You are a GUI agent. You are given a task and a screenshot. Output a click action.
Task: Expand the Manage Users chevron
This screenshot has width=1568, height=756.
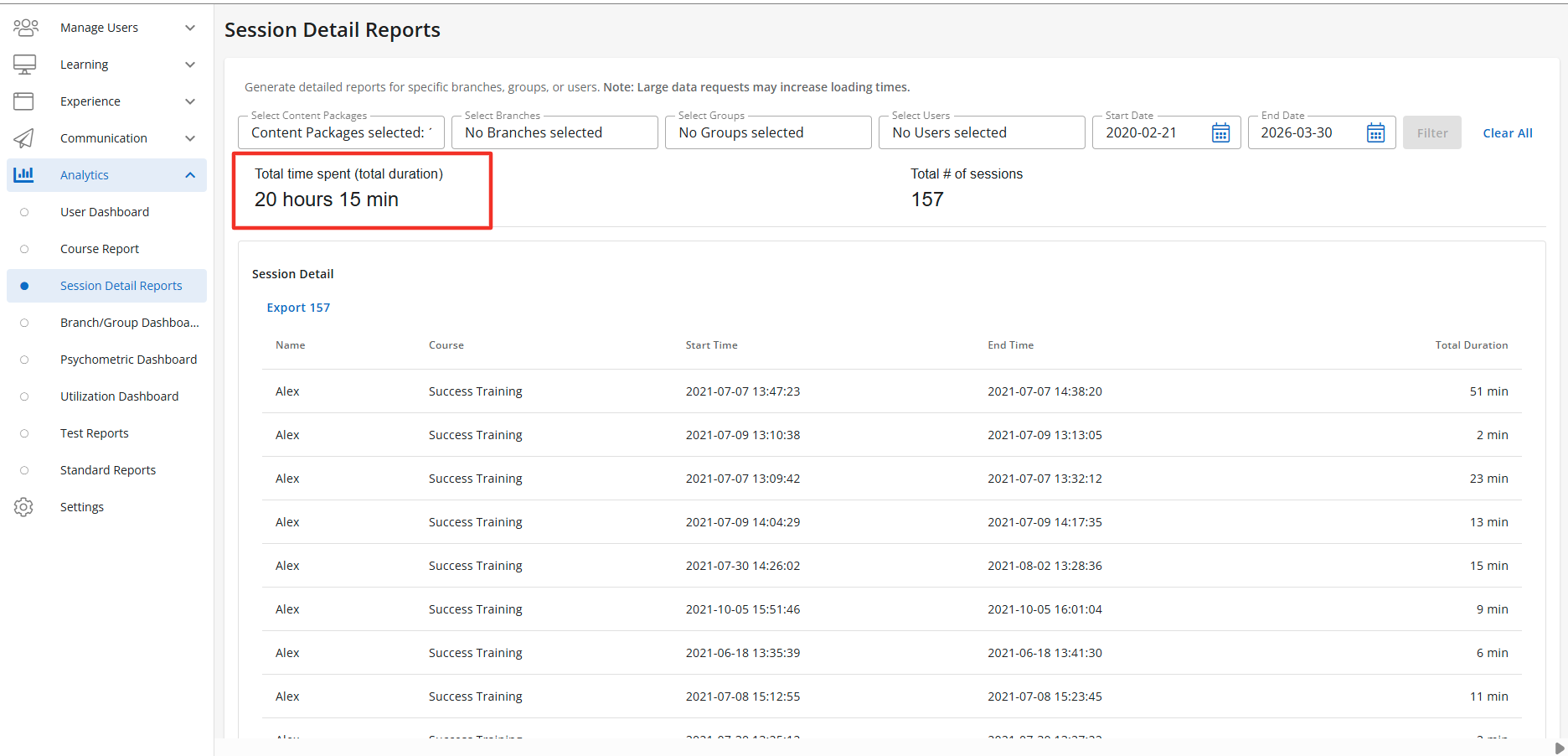(190, 28)
